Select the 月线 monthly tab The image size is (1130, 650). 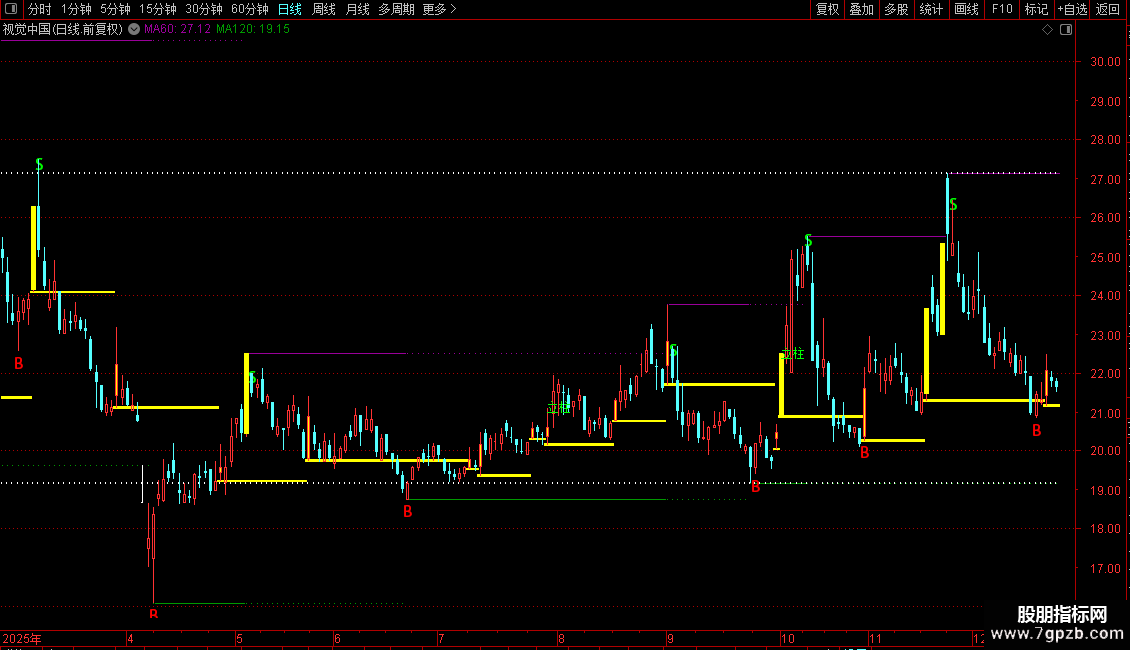(x=357, y=9)
